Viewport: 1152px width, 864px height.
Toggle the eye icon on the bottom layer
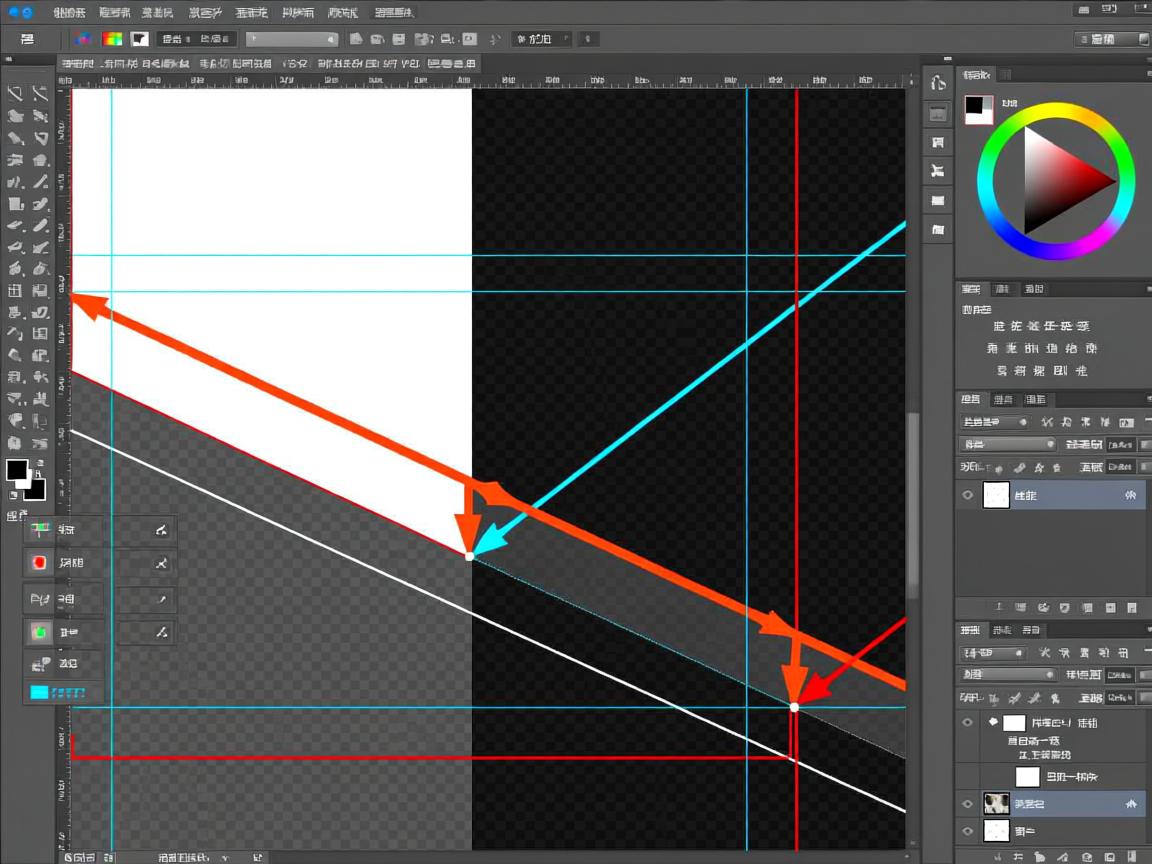(967, 831)
